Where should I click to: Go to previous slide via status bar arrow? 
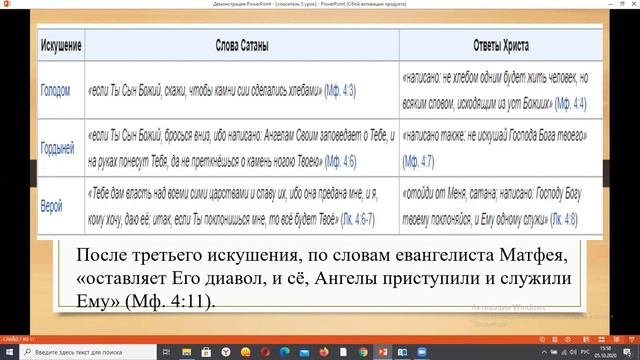(x=542, y=339)
